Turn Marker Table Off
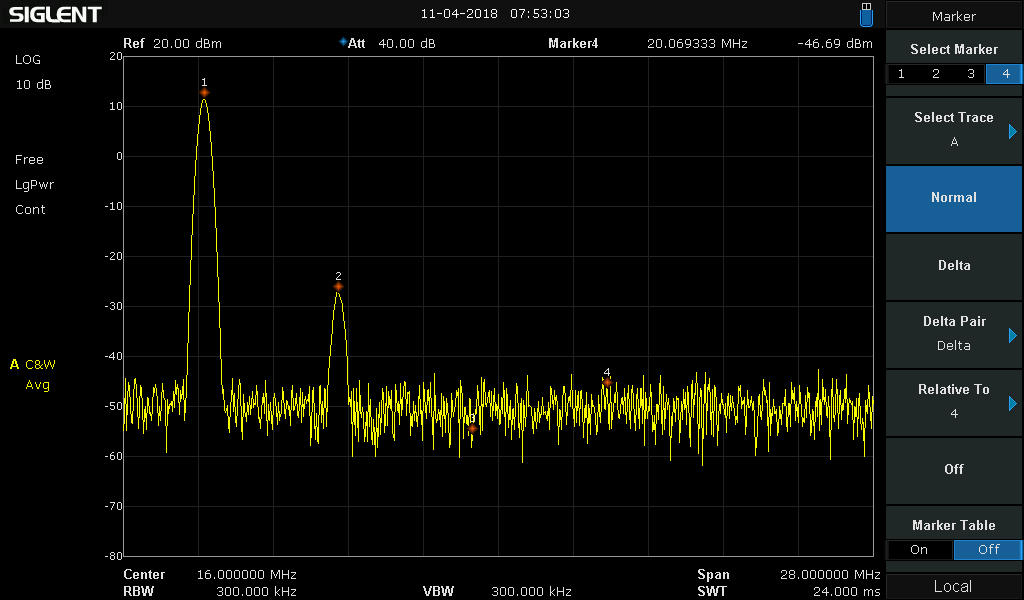 coord(988,550)
